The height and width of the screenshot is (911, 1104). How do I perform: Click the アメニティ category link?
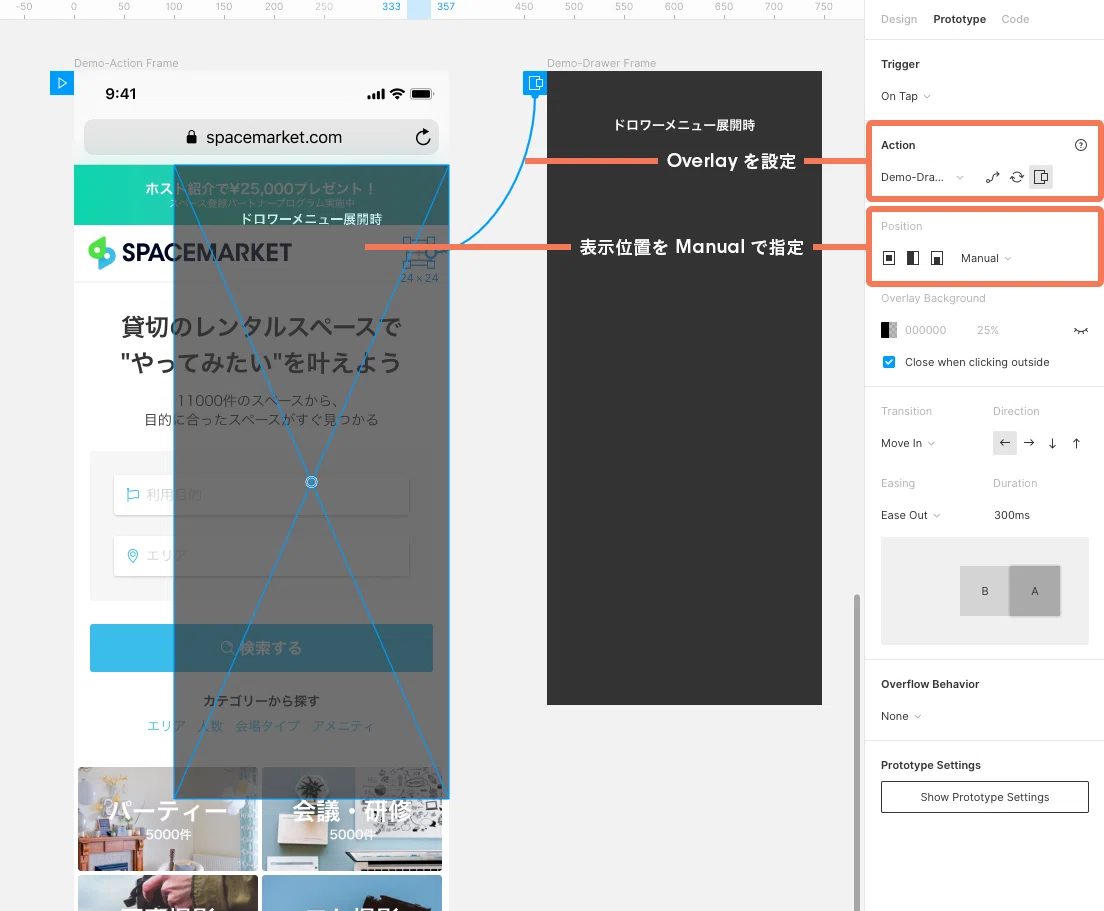(x=343, y=726)
